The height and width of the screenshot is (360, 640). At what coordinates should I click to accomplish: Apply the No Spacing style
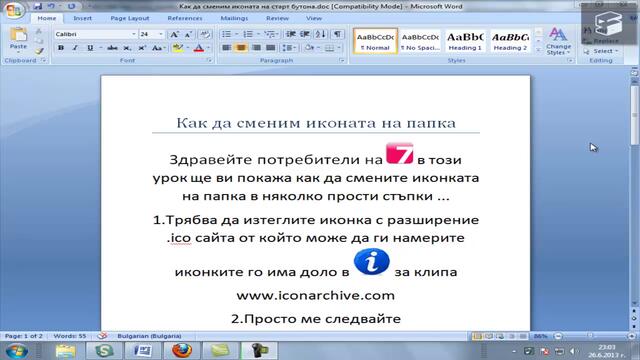tap(420, 41)
